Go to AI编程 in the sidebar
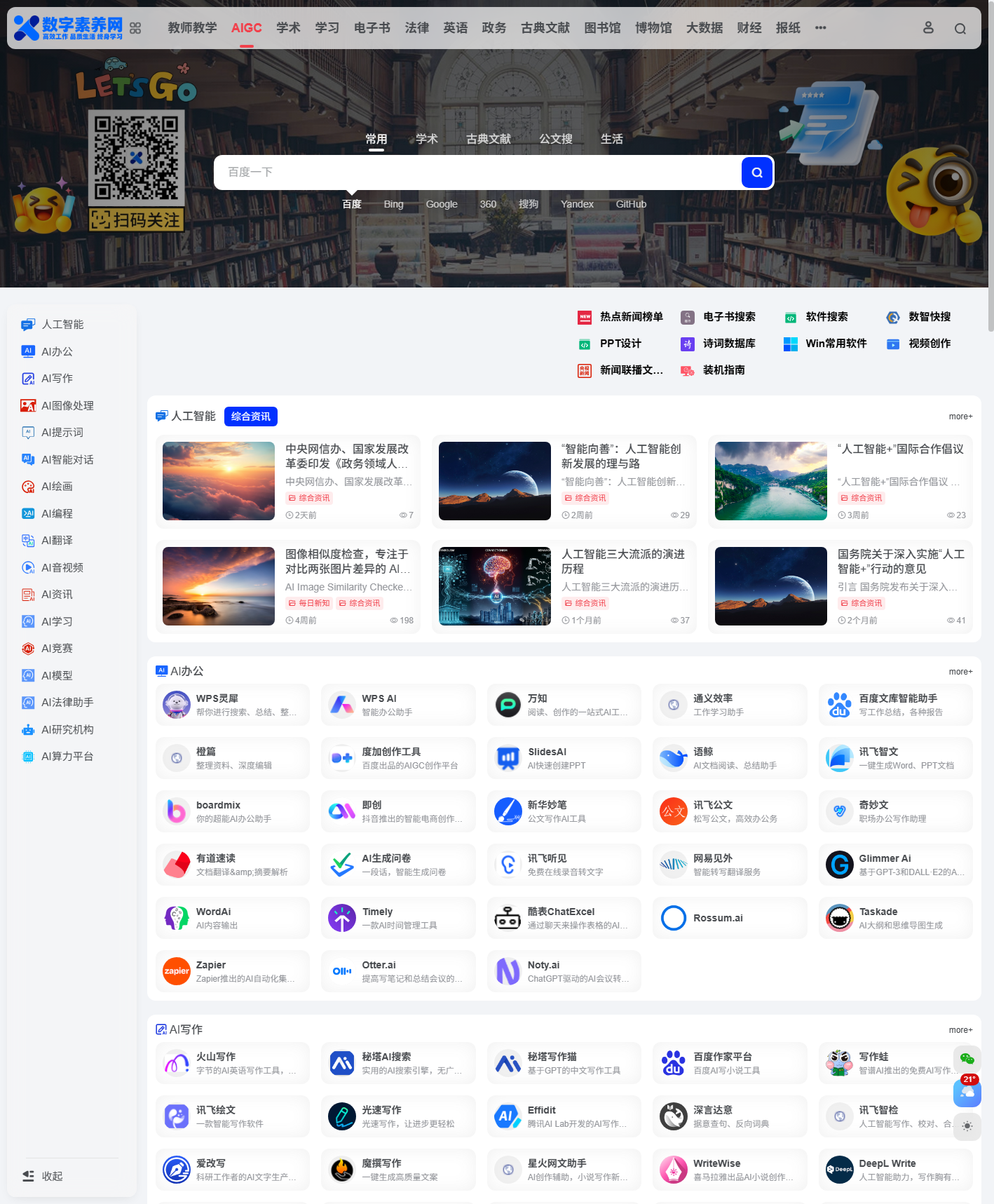Viewport: 994px width, 1204px height. [x=57, y=513]
